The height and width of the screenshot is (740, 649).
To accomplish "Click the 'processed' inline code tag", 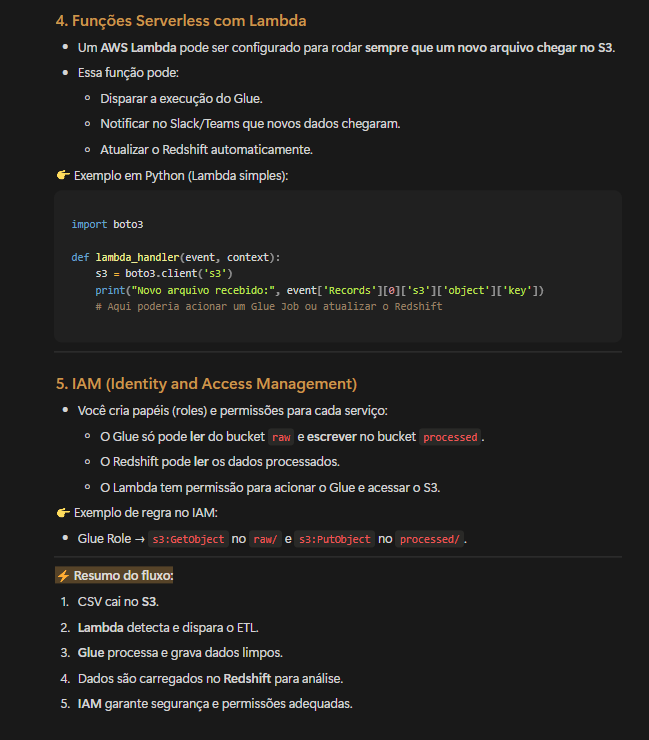I will click(450, 437).
